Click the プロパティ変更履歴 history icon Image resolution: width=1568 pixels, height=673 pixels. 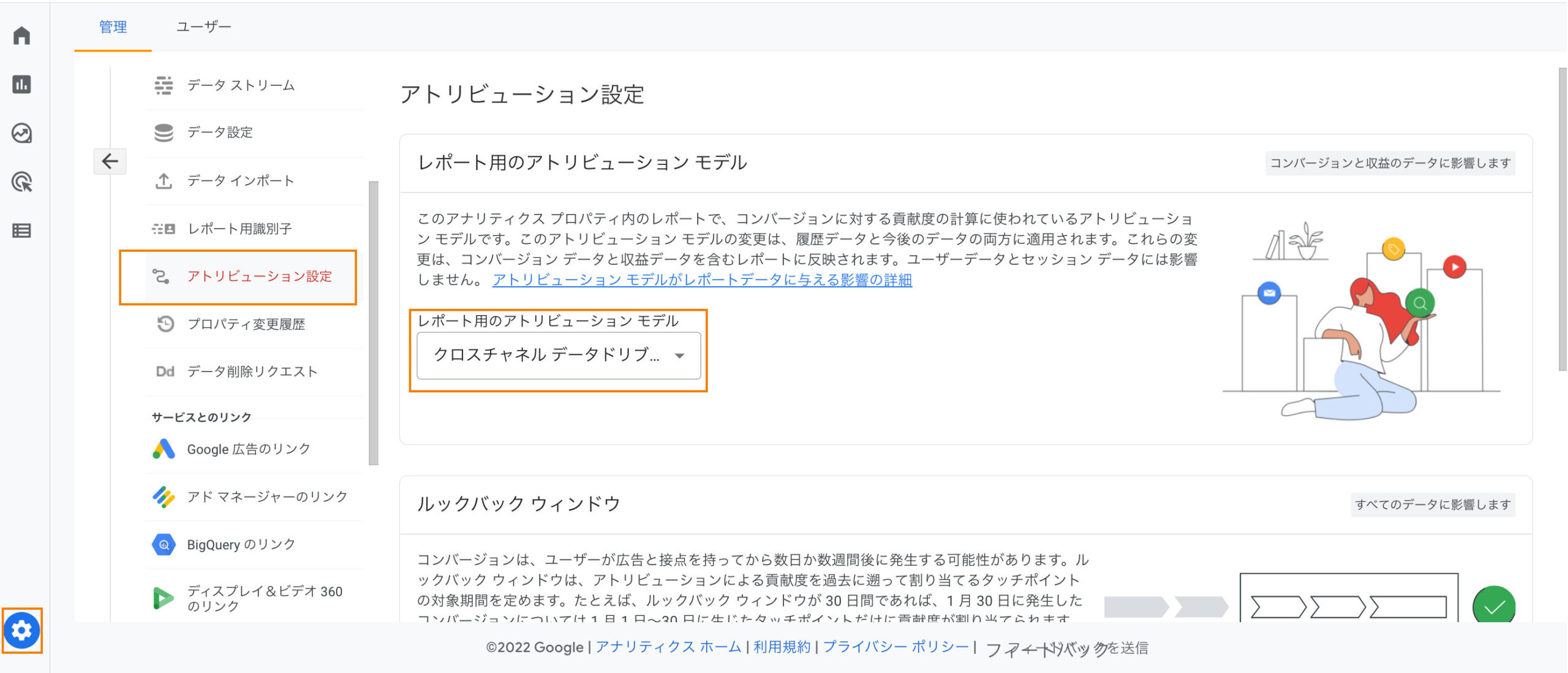[x=165, y=324]
